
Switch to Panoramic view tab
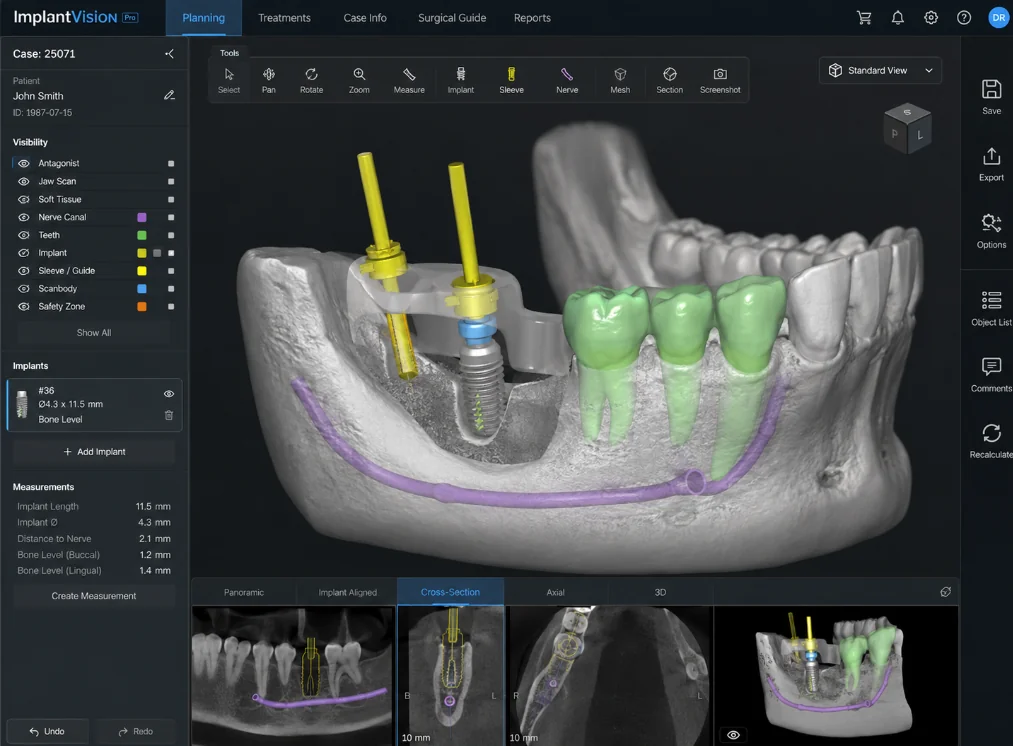click(244, 592)
